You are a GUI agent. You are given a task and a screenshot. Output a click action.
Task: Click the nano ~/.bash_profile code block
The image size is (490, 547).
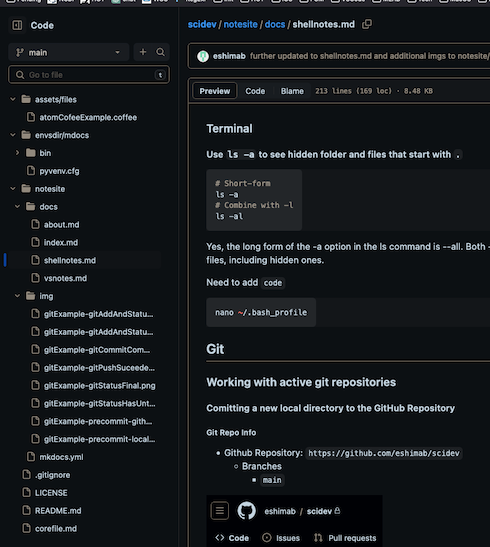click(261, 312)
